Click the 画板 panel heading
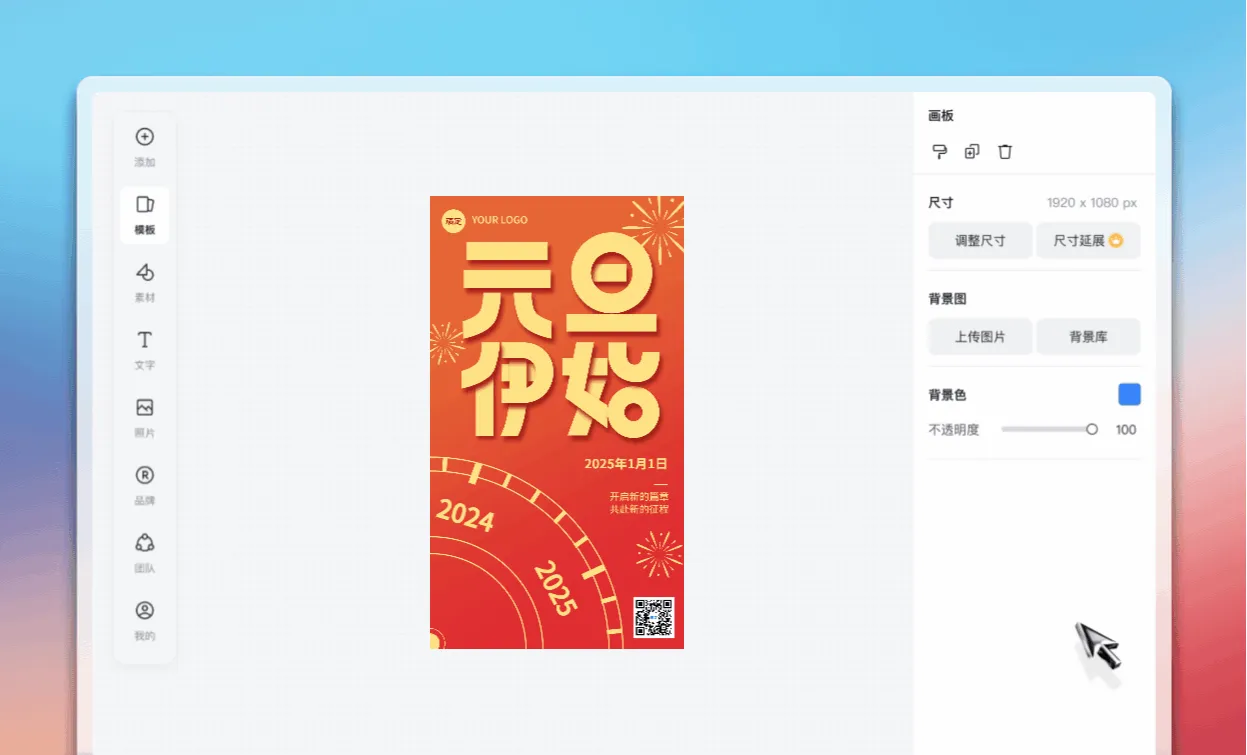The width and height of the screenshot is (1247, 755). coord(941,116)
